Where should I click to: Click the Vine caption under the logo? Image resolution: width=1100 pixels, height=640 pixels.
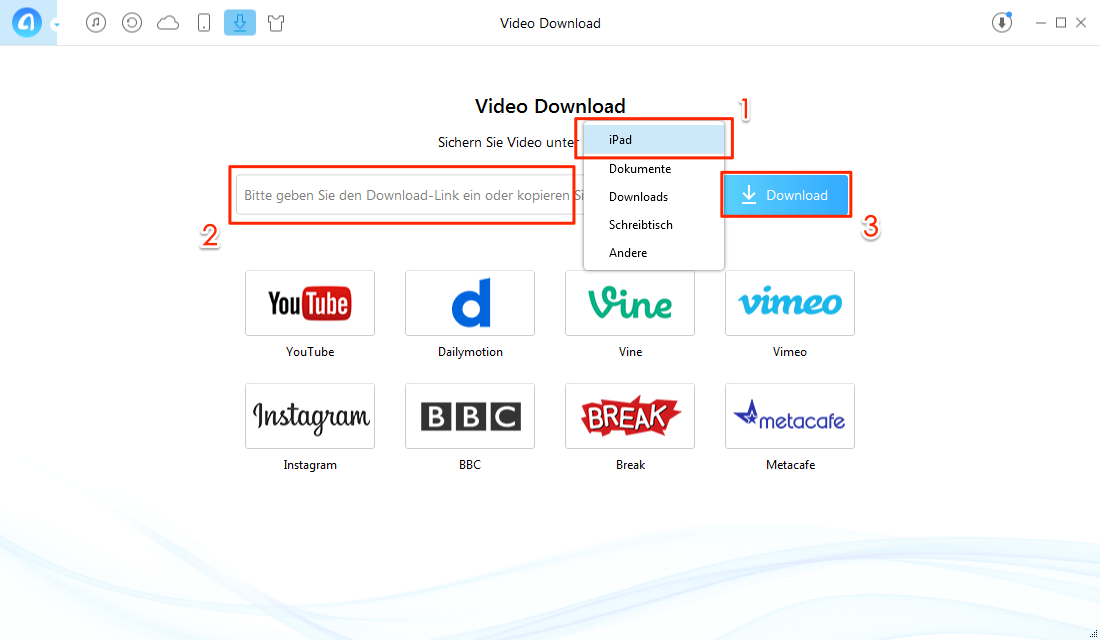[x=630, y=352]
